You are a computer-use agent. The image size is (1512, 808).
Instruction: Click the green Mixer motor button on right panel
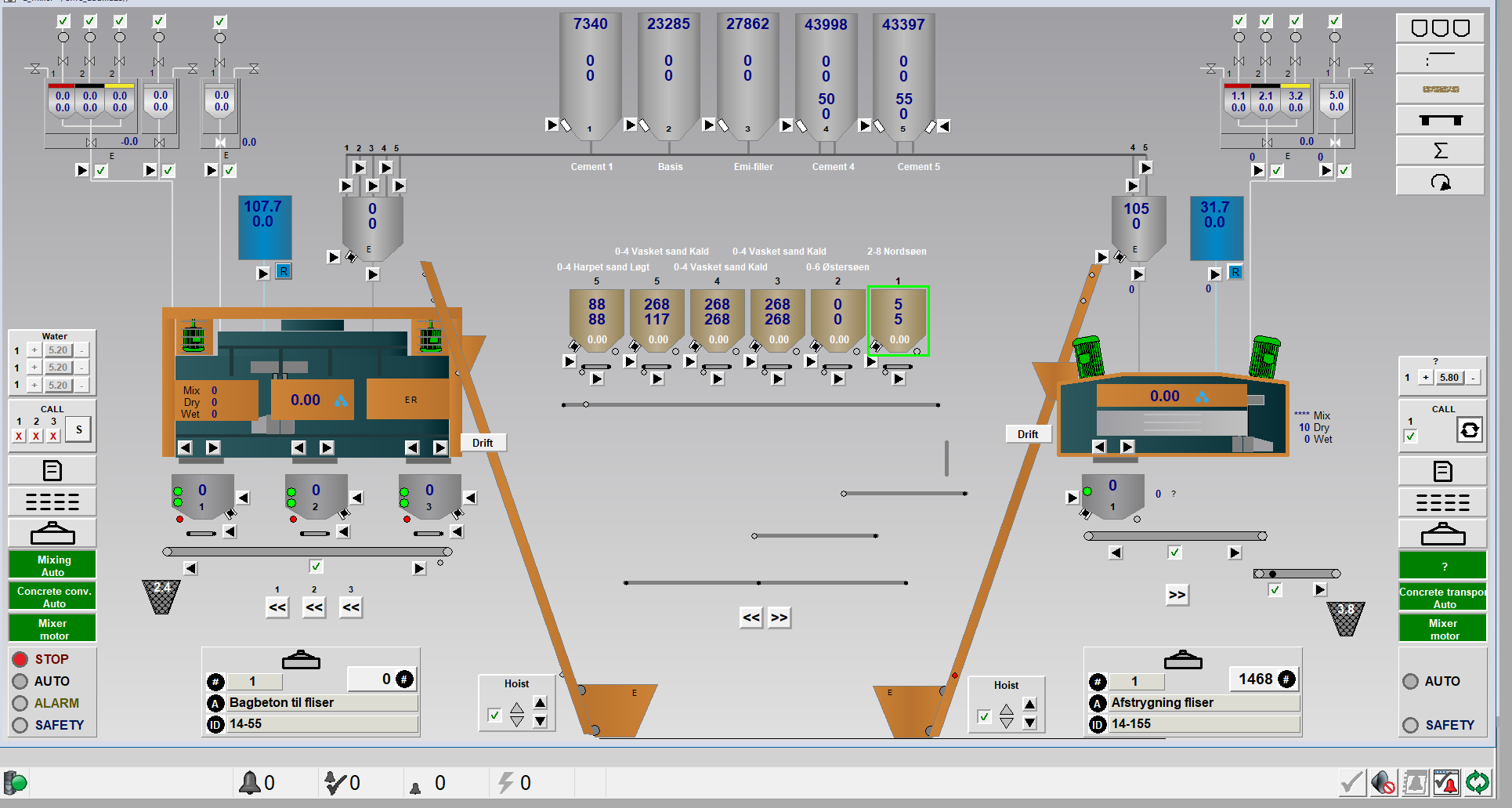(1442, 628)
